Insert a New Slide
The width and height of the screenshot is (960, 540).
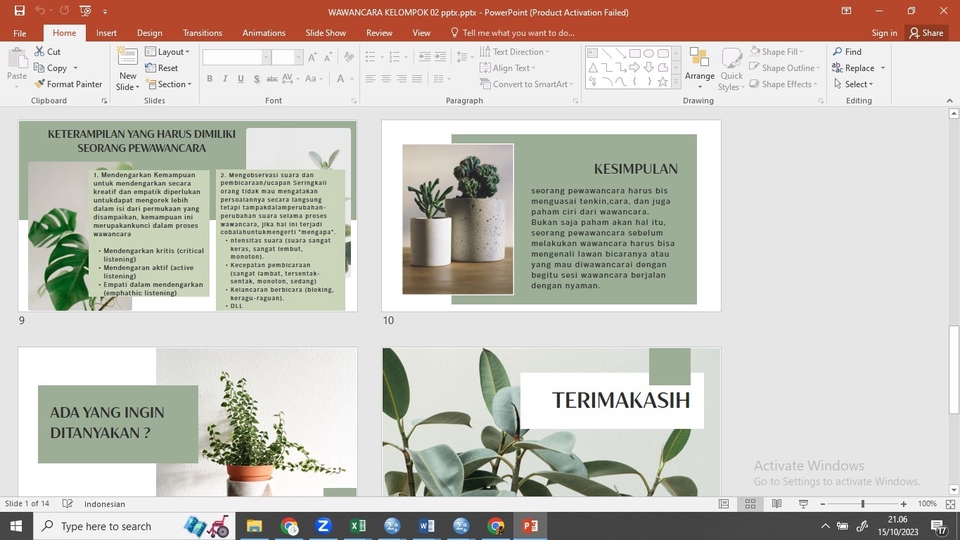click(x=127, y=69)
